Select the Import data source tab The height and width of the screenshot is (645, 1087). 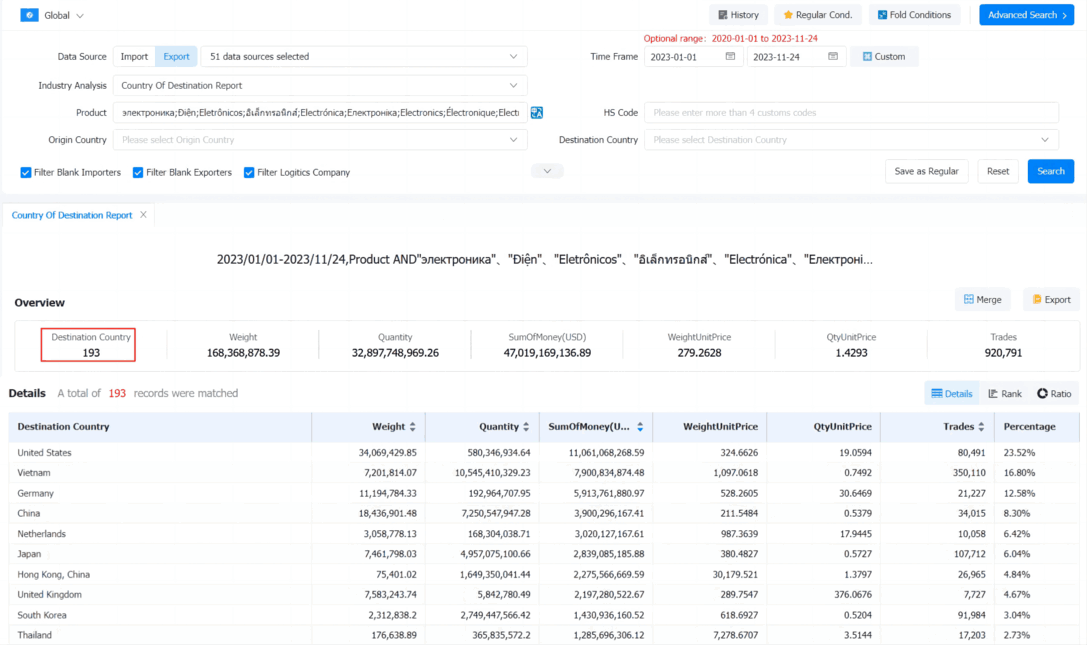134,56
